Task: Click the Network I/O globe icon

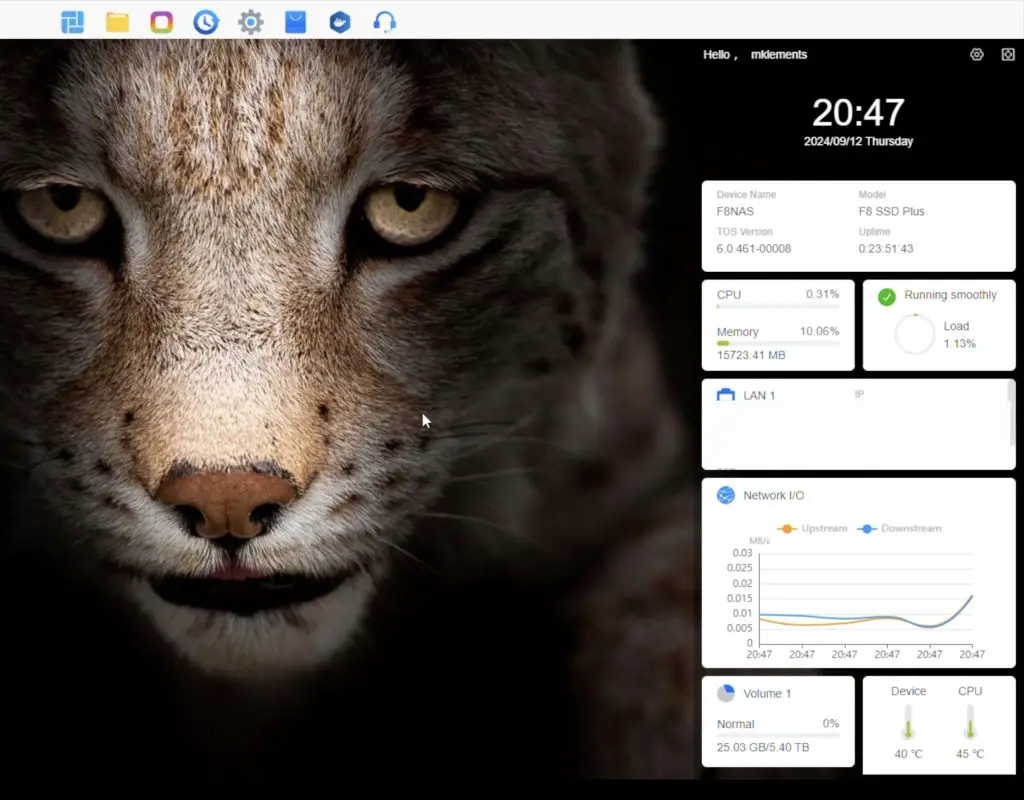Action: coord(726,495)
